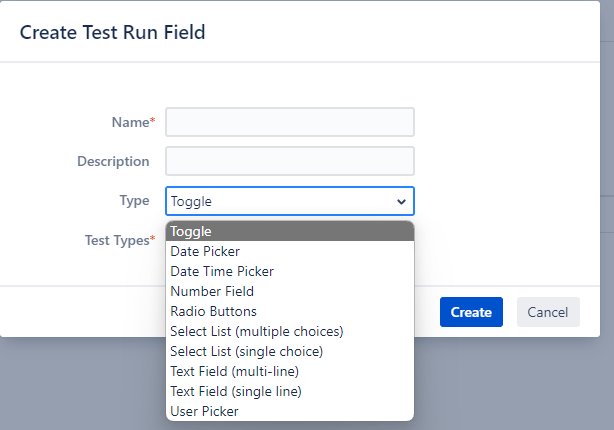Viewport: 614px width, 430px height.
Task: Select the highlighted Toggle option in list
Action: [x=290, y=231]
